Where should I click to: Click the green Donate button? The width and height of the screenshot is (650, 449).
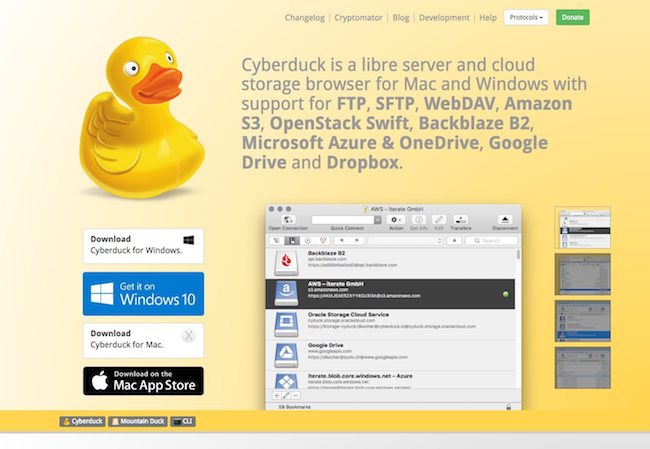pyautogui.click(x=572, y=17)
